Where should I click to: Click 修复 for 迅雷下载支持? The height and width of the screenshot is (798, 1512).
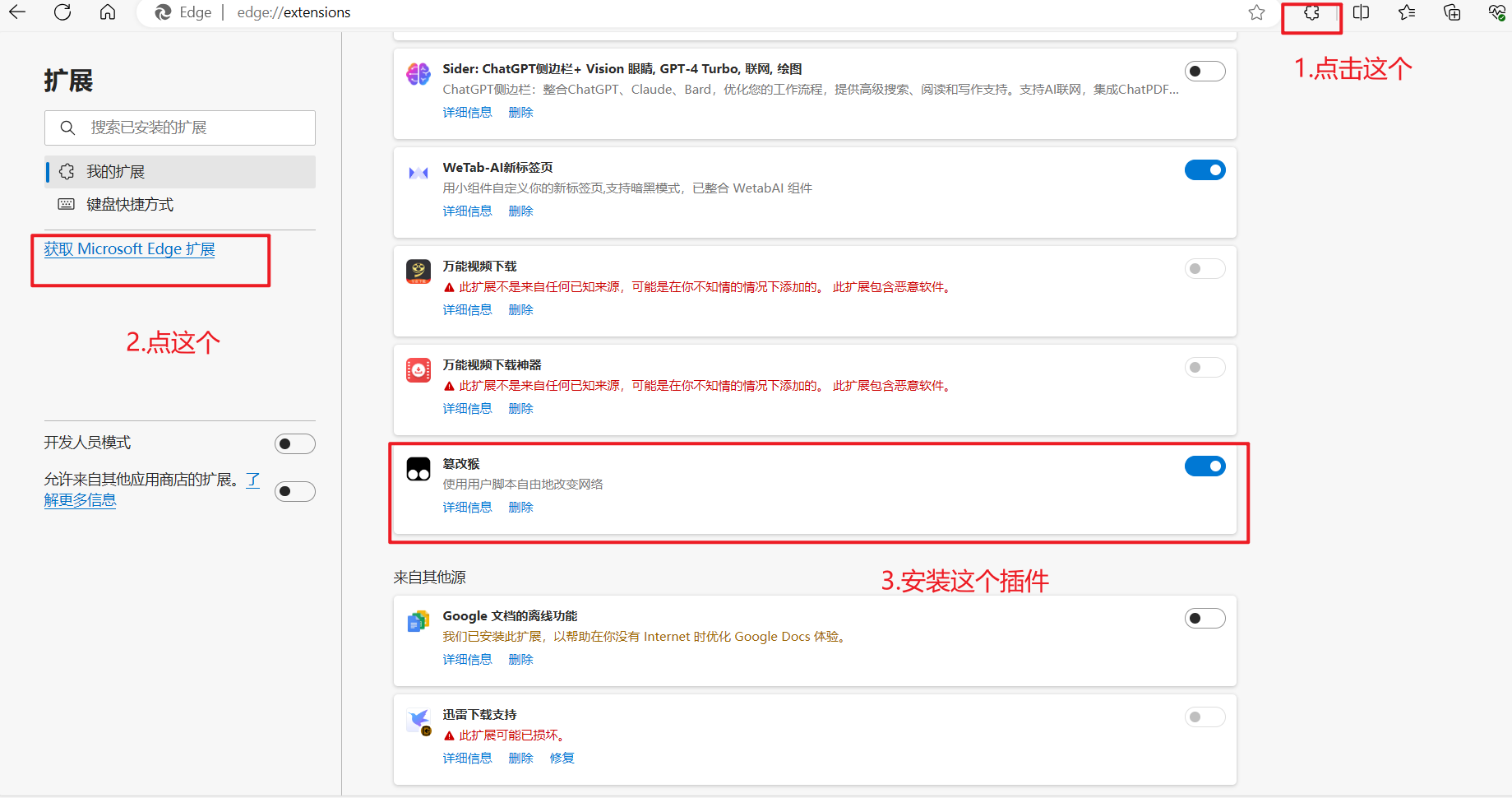click(x=562, y=759)
